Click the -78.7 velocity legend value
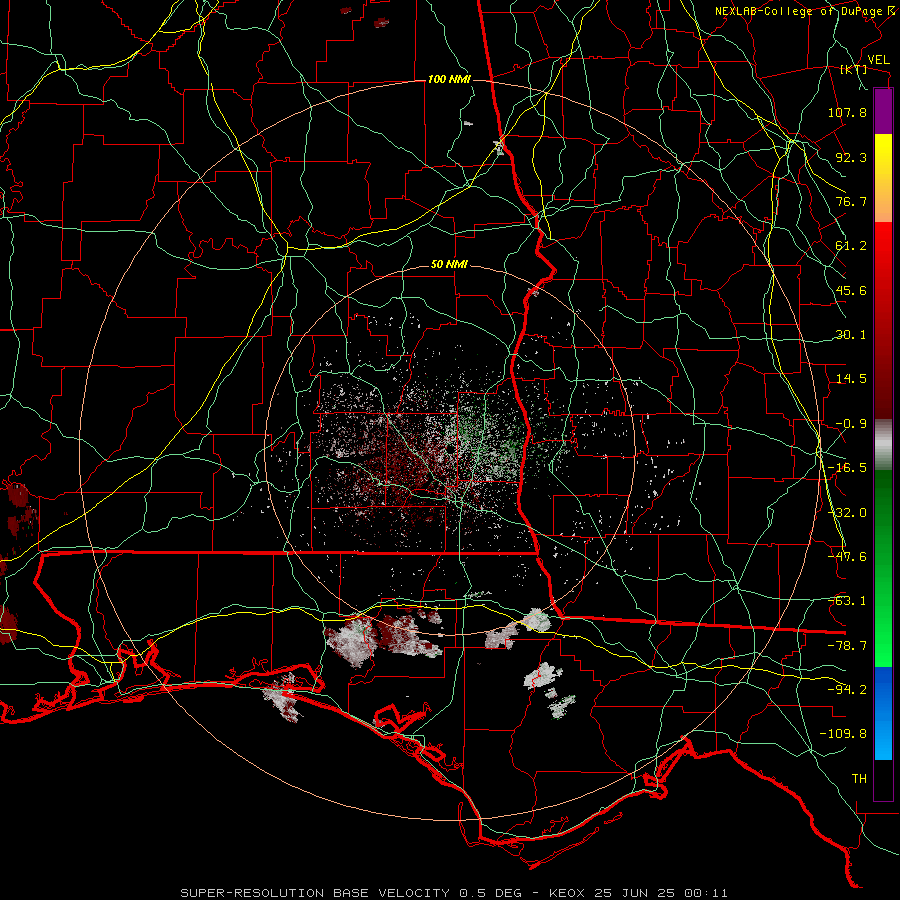 click(x=847, y=646)
